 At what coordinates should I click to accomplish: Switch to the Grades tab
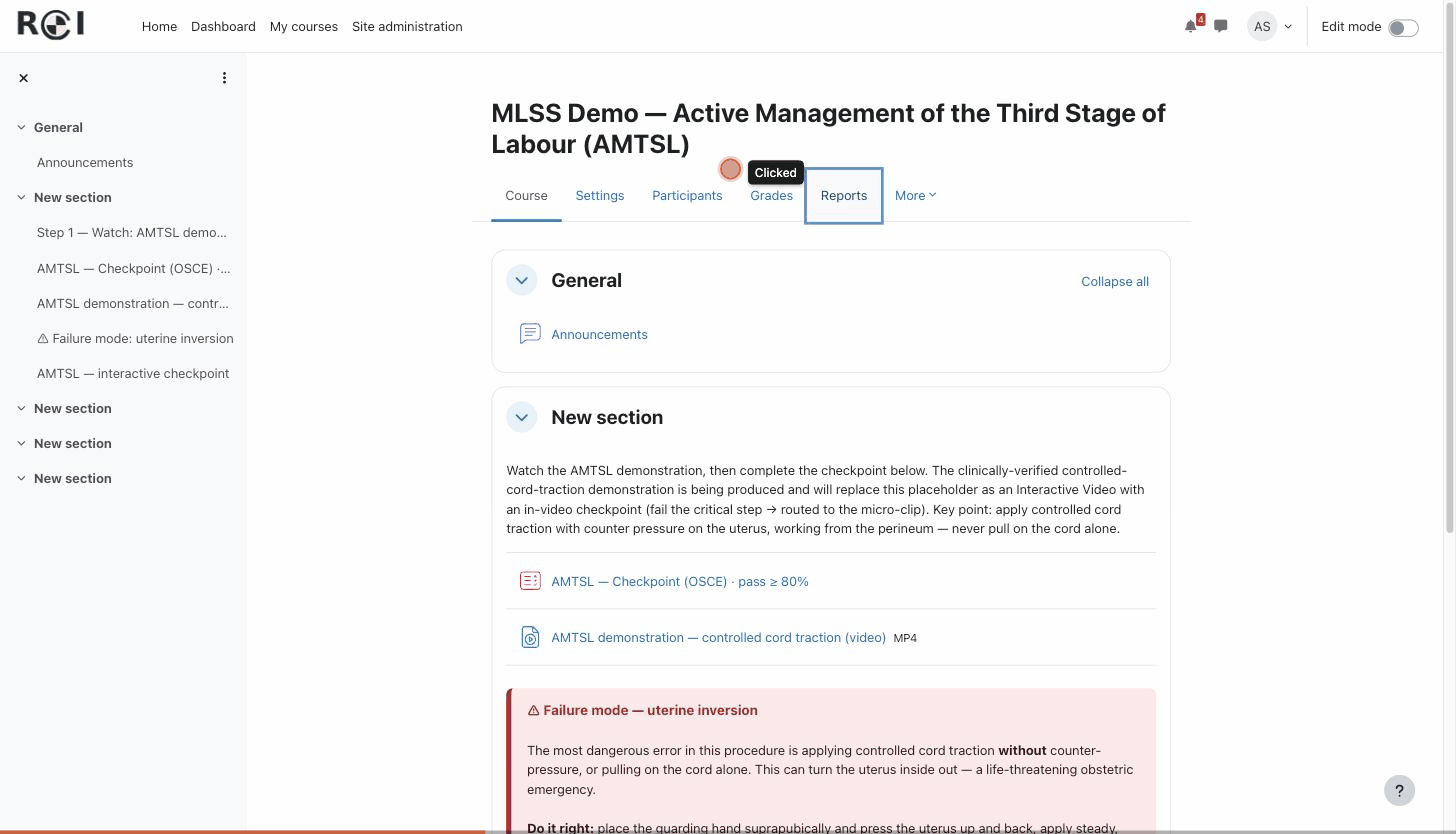click(x=772, y=195)
